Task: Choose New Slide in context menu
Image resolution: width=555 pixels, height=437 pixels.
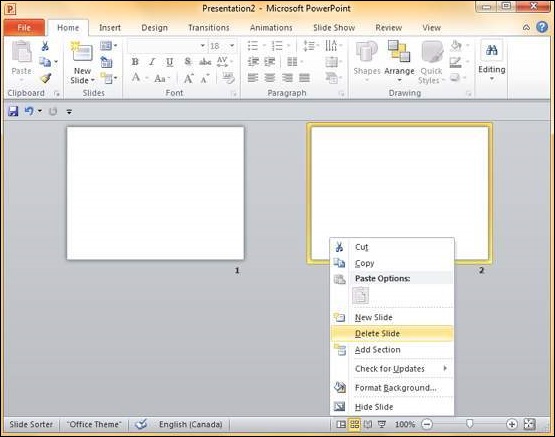Action: 392,317
